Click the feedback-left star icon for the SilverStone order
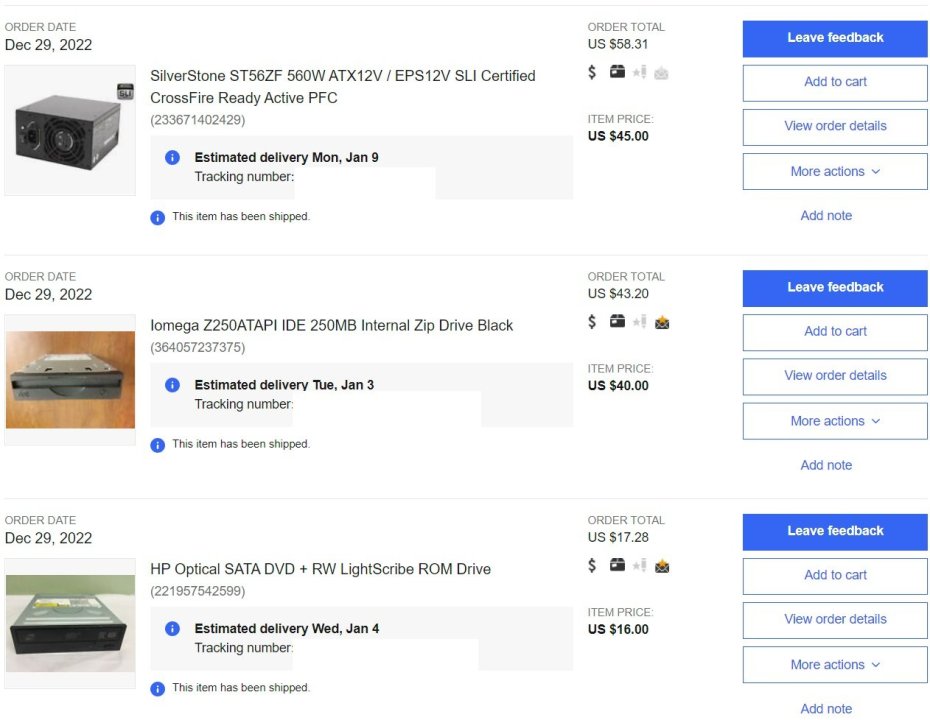The image size is (930, 720). click(x=639, y=72)
